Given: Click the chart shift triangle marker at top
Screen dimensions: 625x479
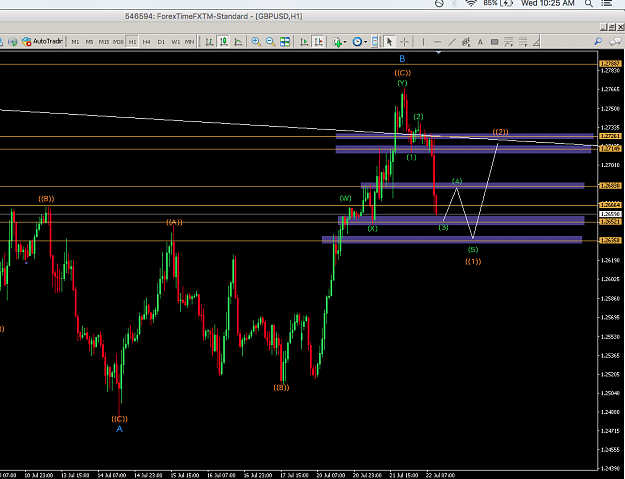Looking at the screenshot, I should click(438, 53).
